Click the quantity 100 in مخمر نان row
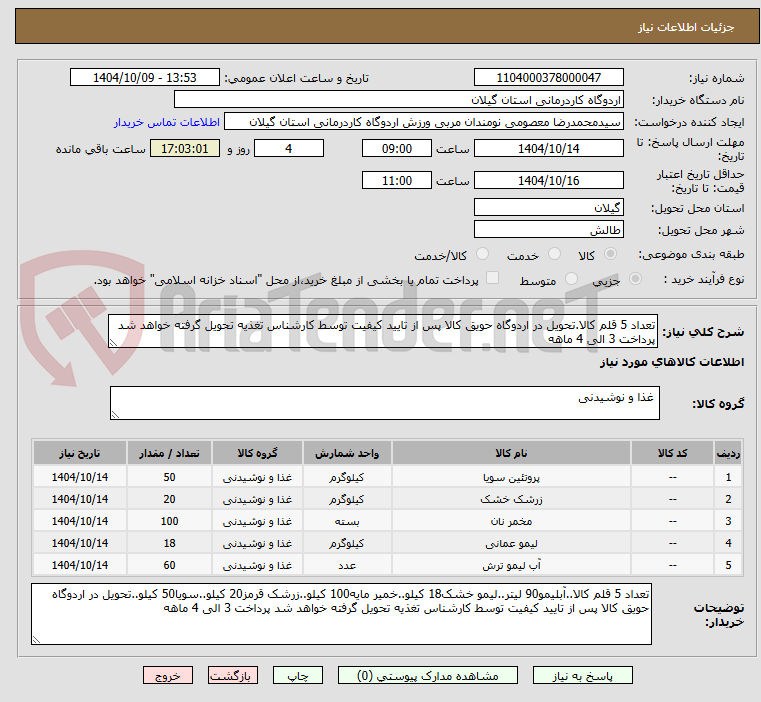 coord(169,521)
